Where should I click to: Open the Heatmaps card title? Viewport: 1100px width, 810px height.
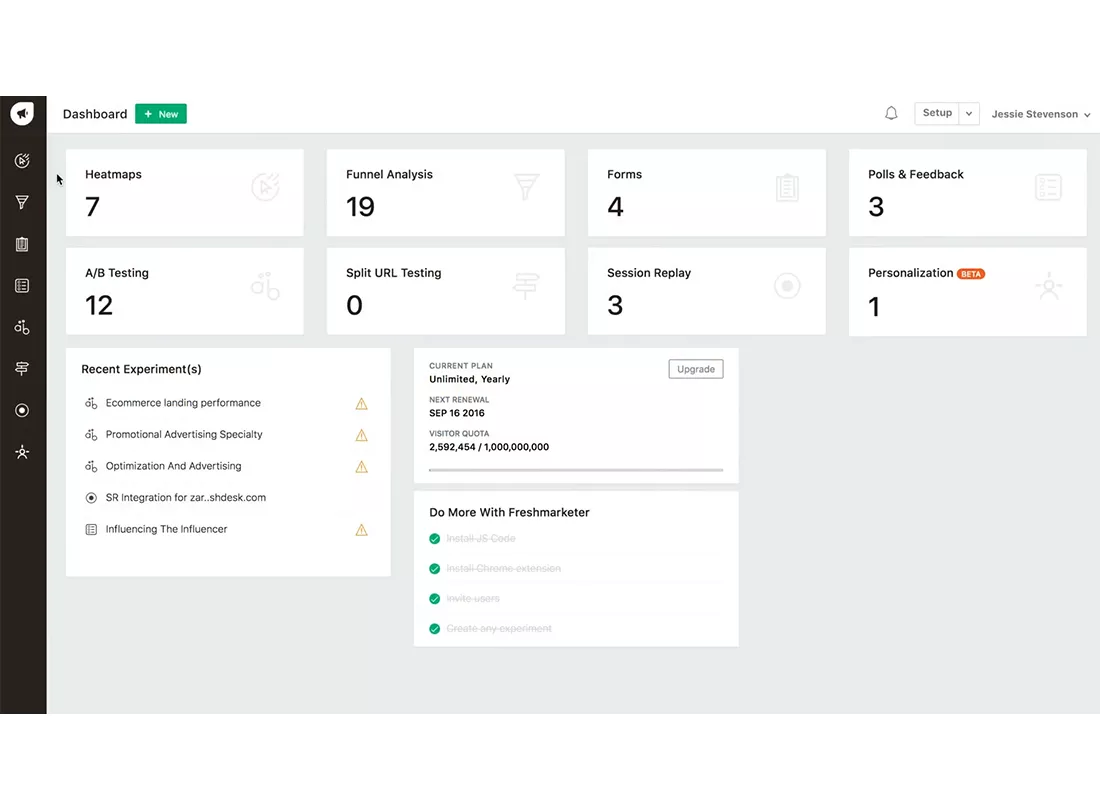(x=113, y=174)
